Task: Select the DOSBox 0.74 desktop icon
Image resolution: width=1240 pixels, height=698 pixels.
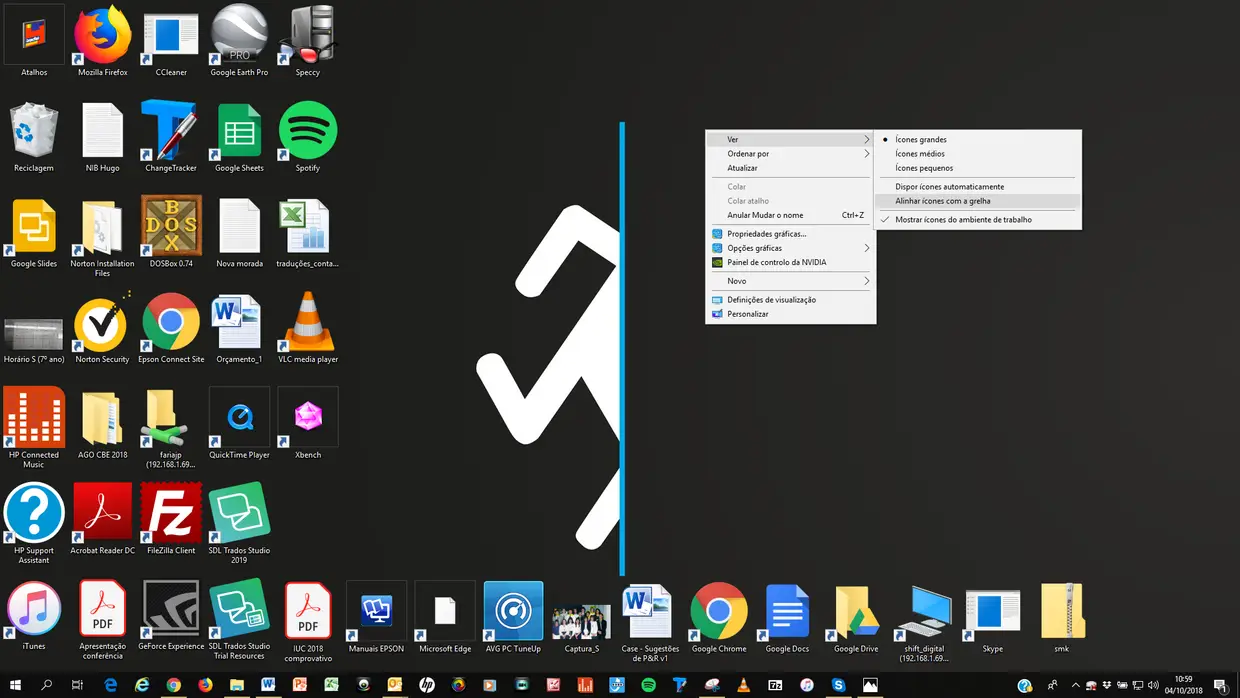Action: coord(171,233)
